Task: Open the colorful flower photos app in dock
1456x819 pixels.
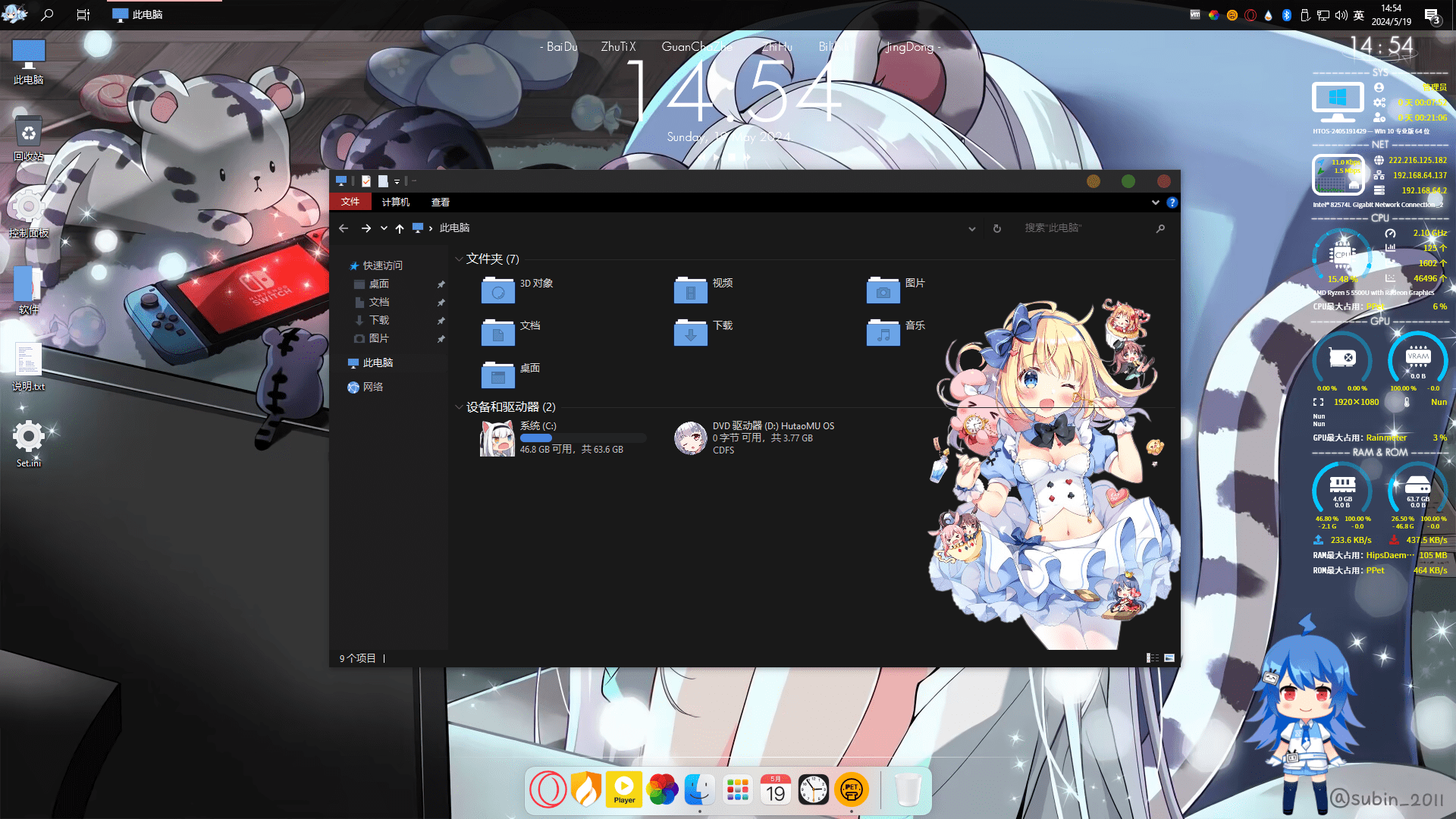Action: click(662, 789)
